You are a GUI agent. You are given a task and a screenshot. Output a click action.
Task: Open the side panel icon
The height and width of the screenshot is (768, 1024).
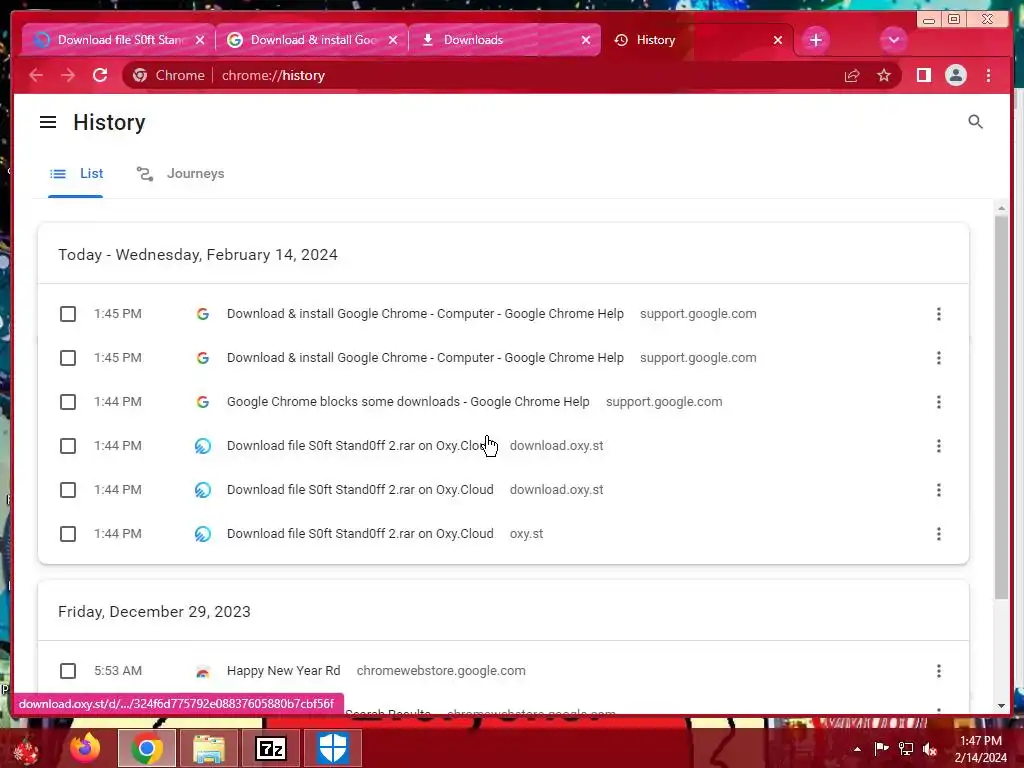tap(923, 76)
